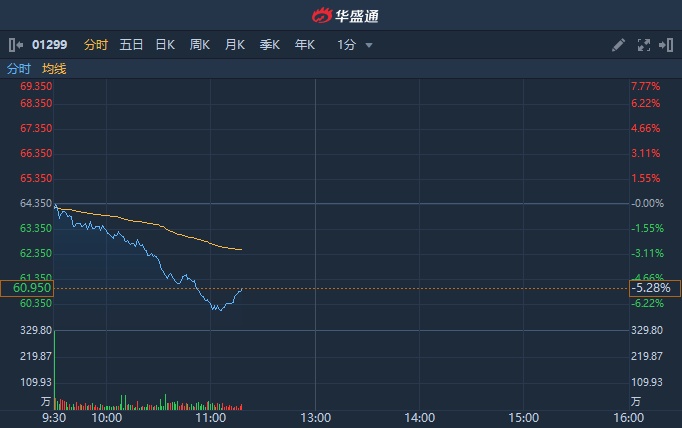Click the 华盛通 logo icon
The image size is (682, 428).
tap(322, 15)
